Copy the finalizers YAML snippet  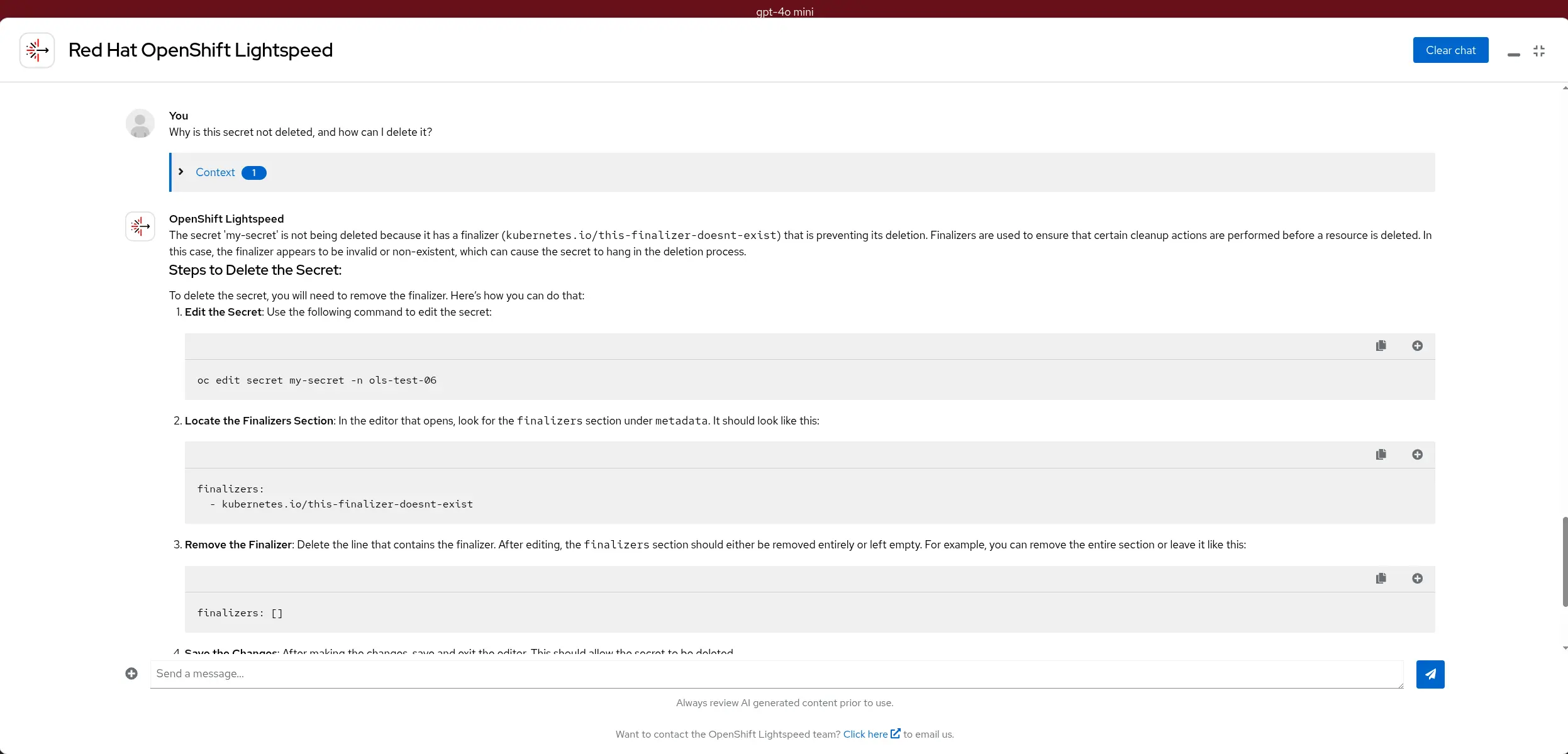pos(1381,455)
